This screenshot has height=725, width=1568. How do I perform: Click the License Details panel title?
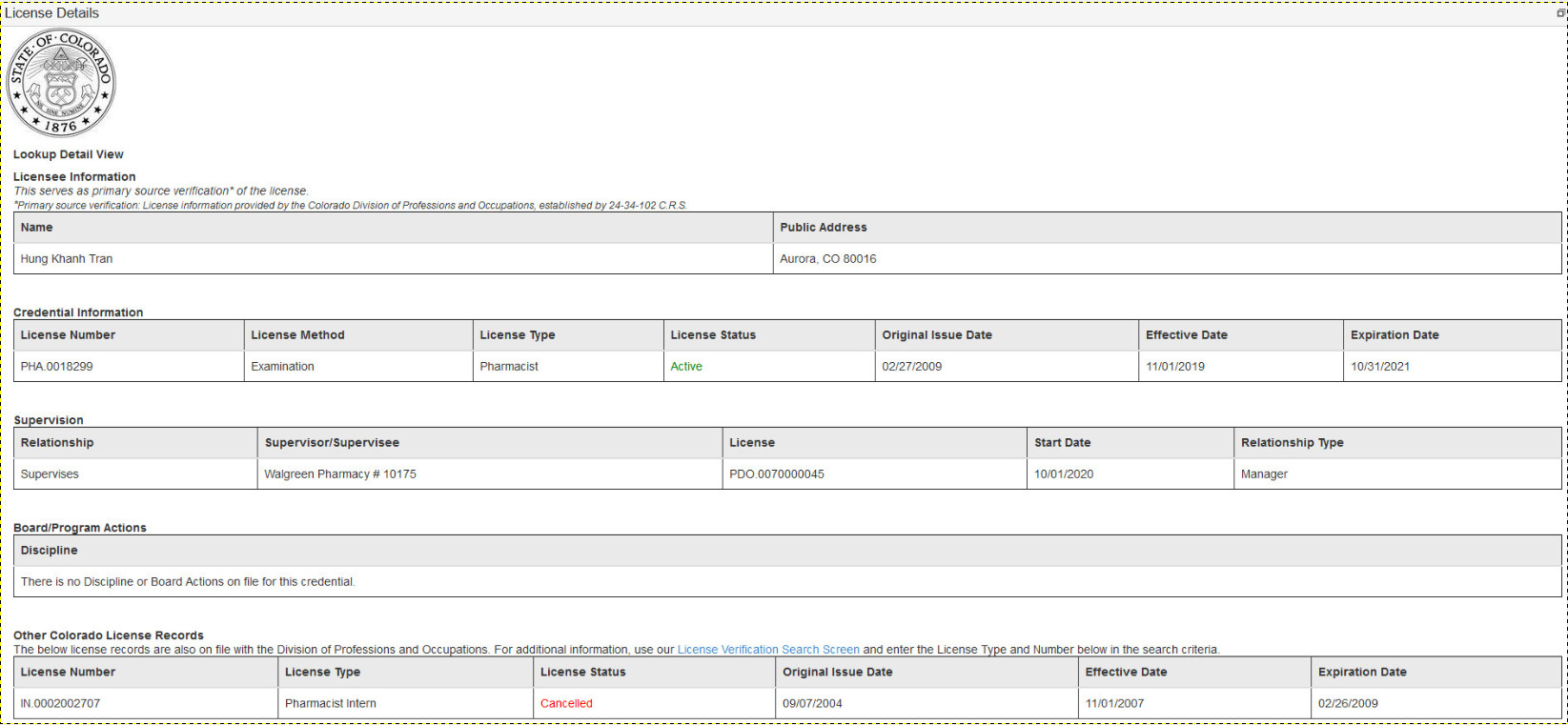[x=51, y=13]
